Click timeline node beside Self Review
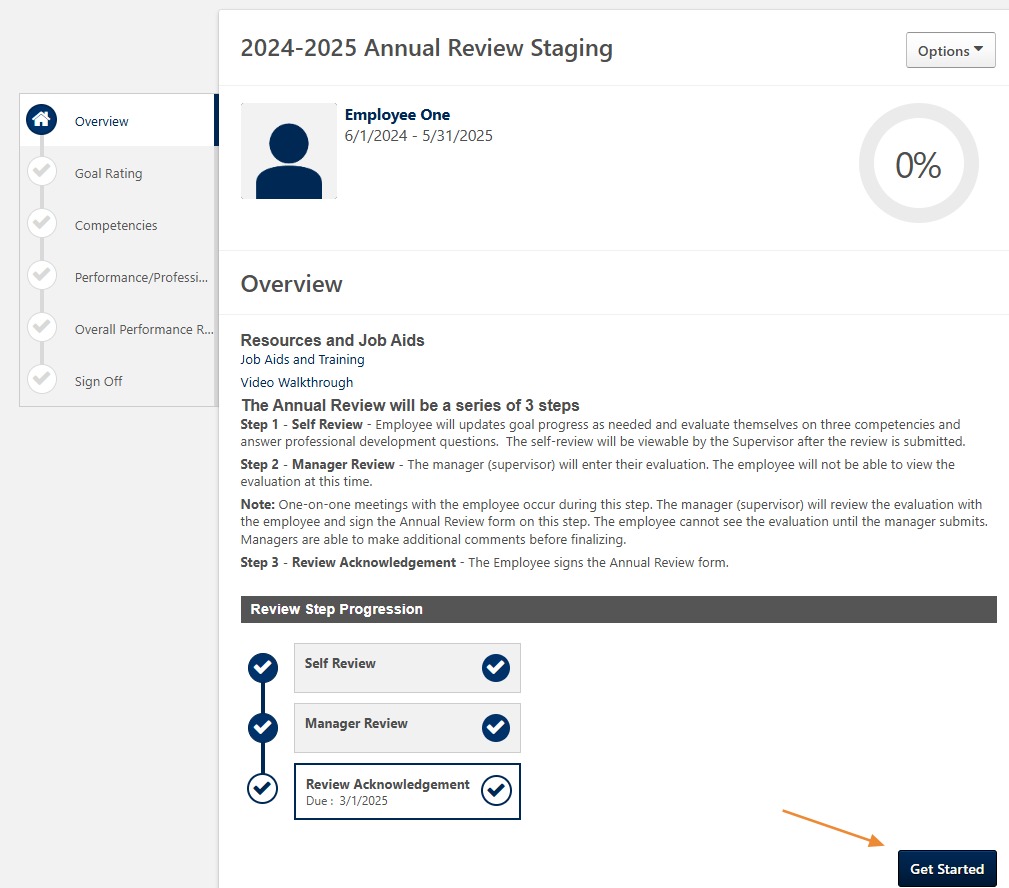 (x=263, y=668)
